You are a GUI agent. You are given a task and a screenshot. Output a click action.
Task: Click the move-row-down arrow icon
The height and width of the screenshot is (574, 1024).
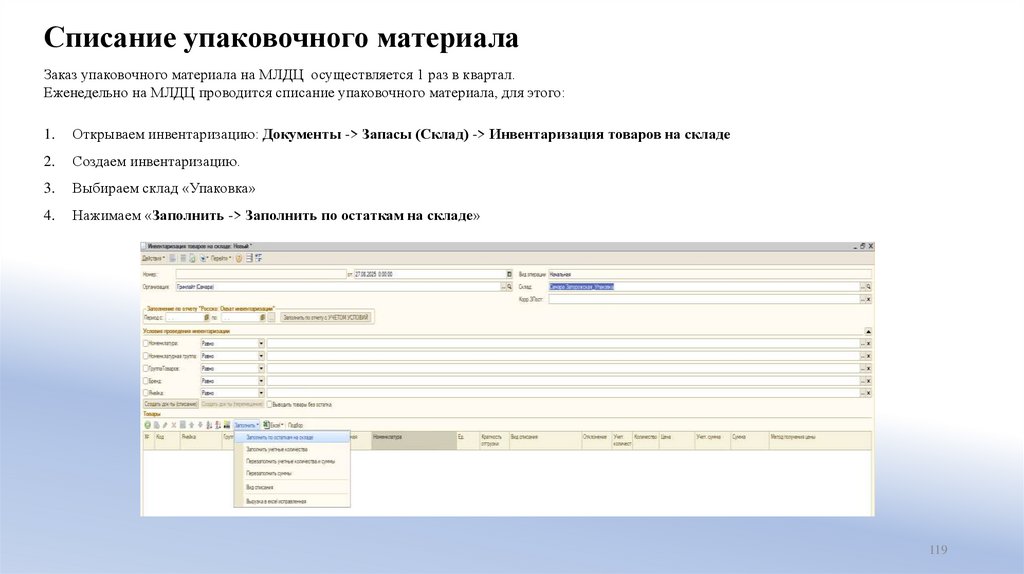point(200,425)
